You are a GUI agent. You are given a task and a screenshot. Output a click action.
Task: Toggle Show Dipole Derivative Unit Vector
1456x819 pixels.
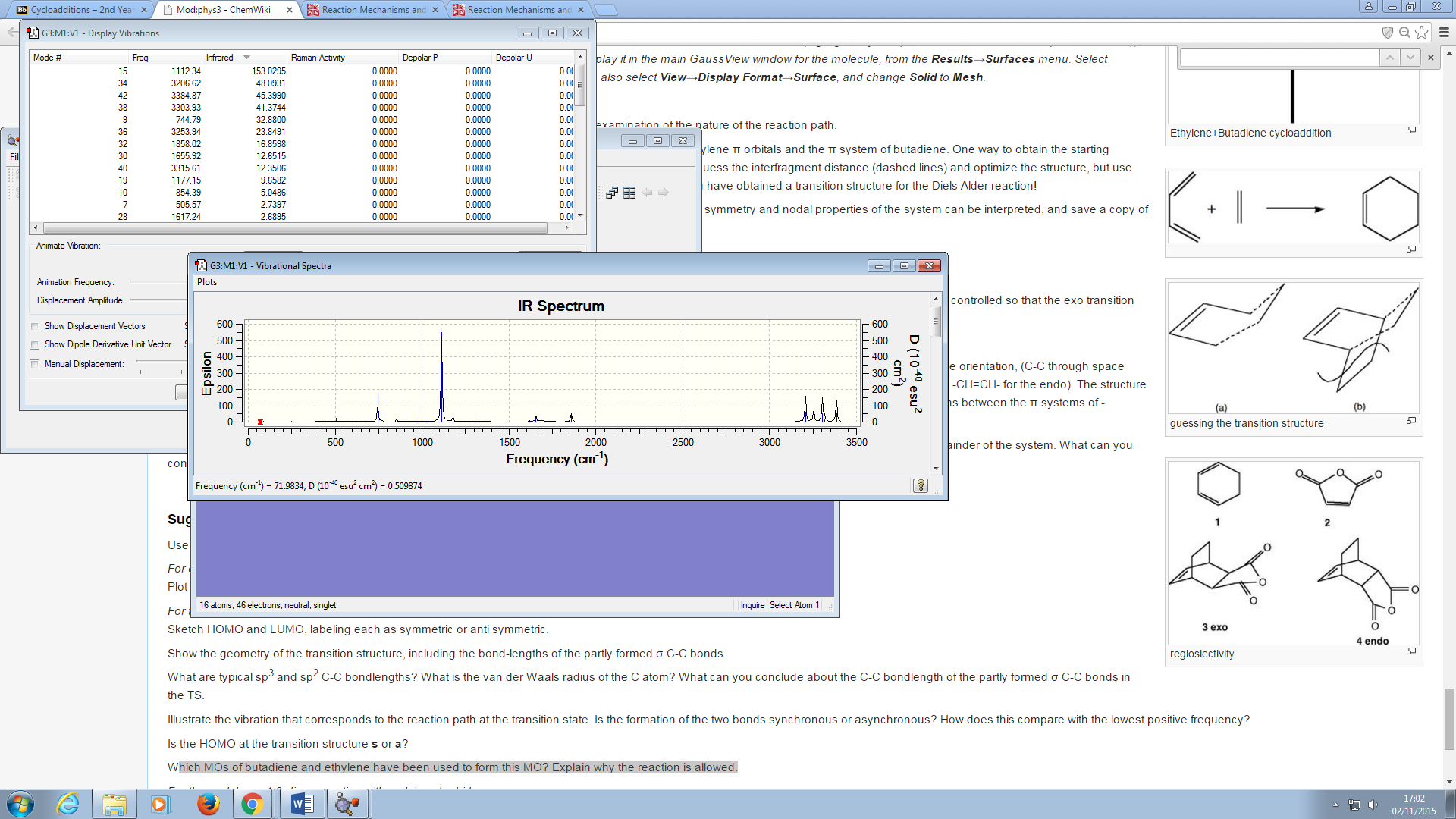tap(35, 345)
